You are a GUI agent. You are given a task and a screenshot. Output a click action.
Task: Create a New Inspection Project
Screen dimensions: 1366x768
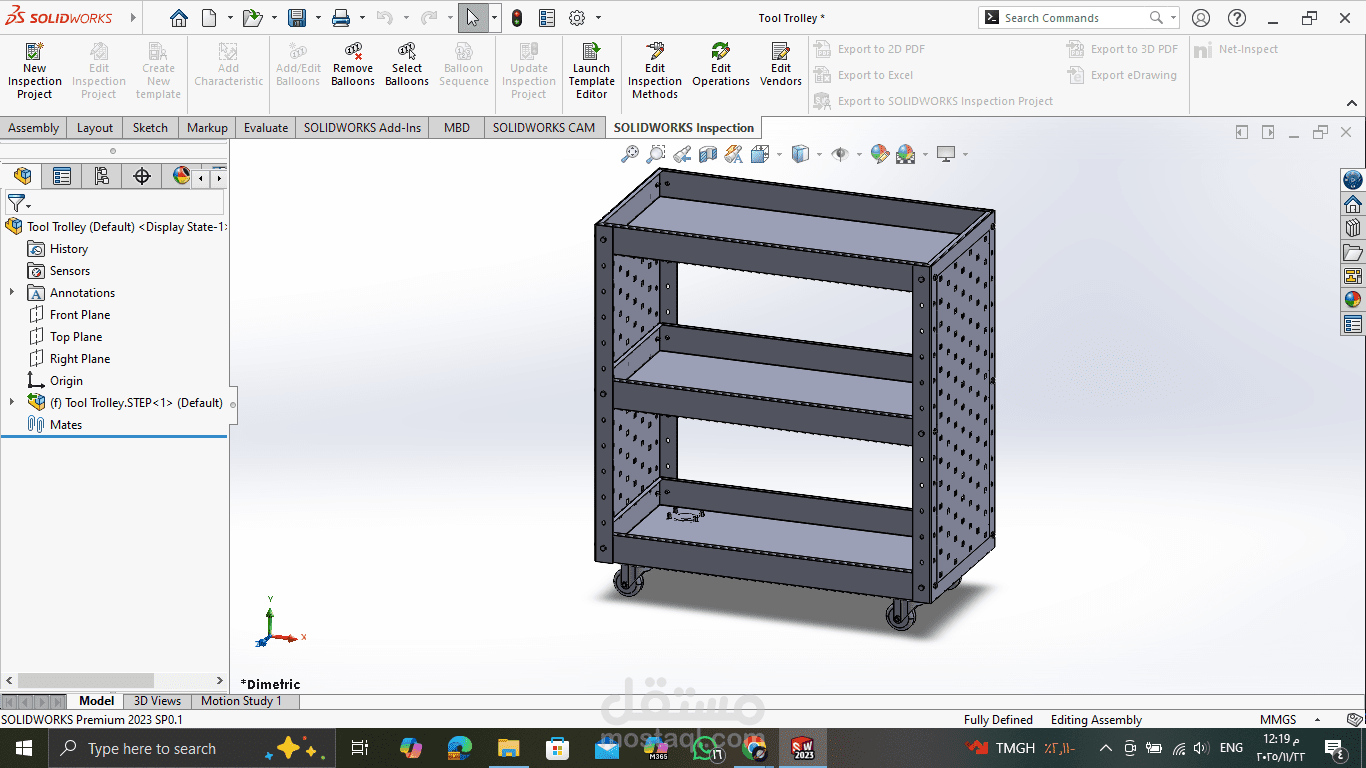(34, 68)
